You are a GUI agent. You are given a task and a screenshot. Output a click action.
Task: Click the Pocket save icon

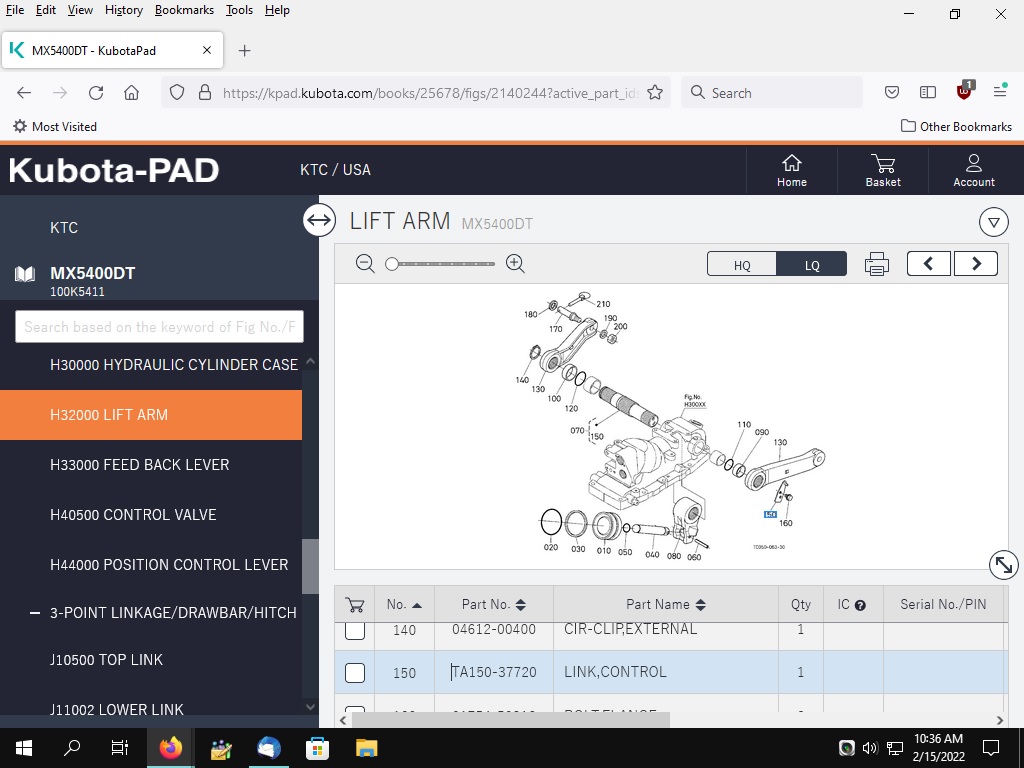(x=891, y=93)
